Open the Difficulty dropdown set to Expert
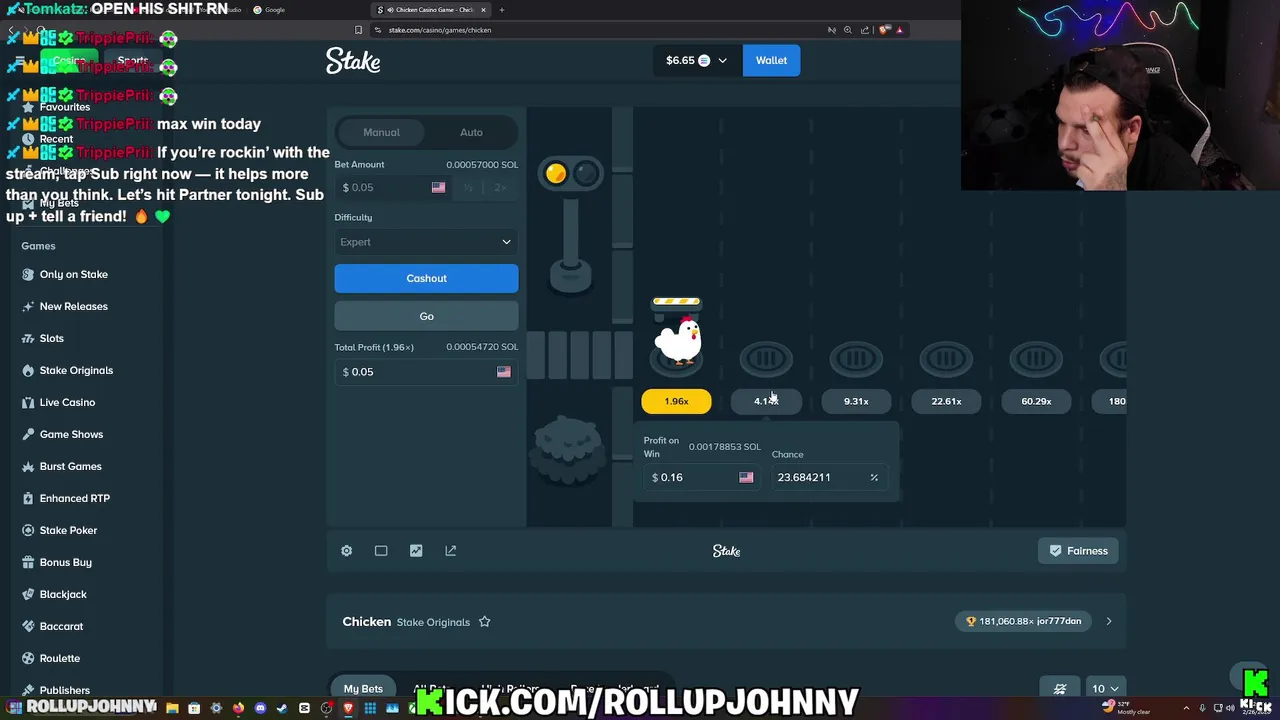1280x720 pixels. pos(426,242)
